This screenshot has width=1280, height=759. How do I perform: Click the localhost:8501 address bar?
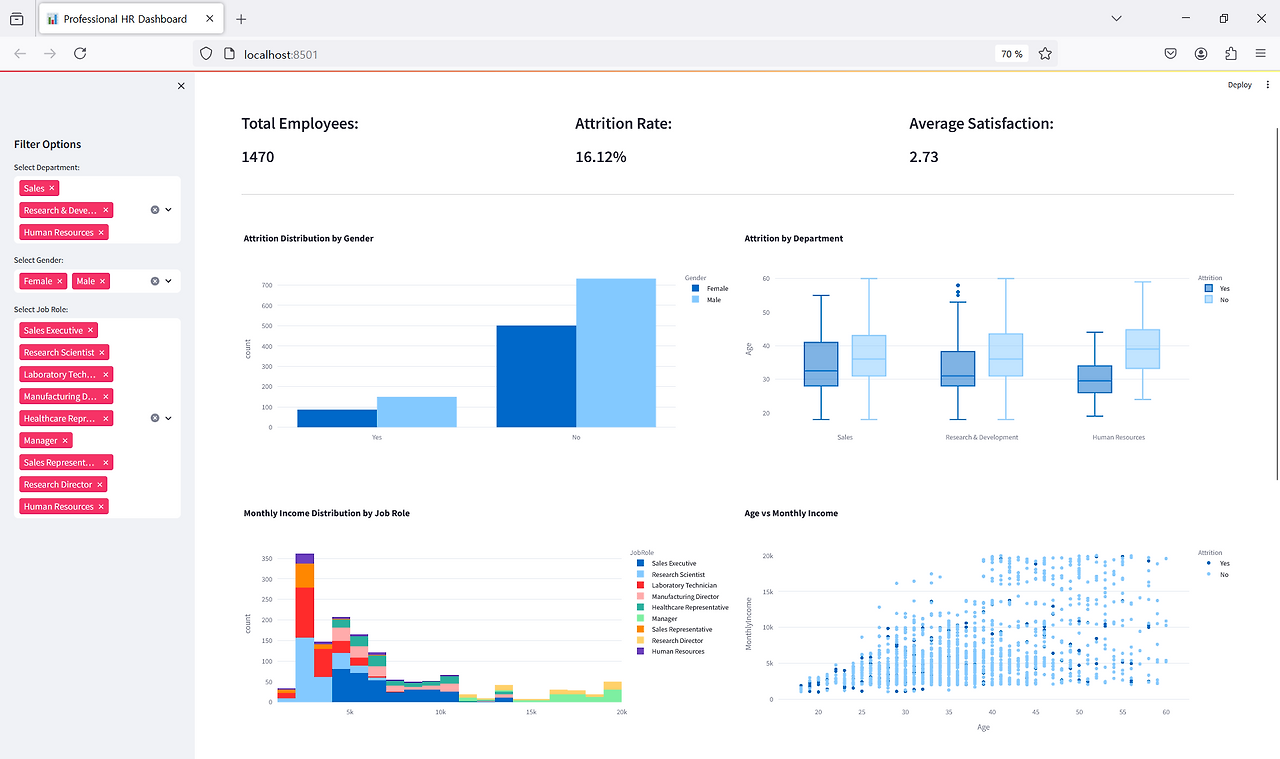point(600,54)
